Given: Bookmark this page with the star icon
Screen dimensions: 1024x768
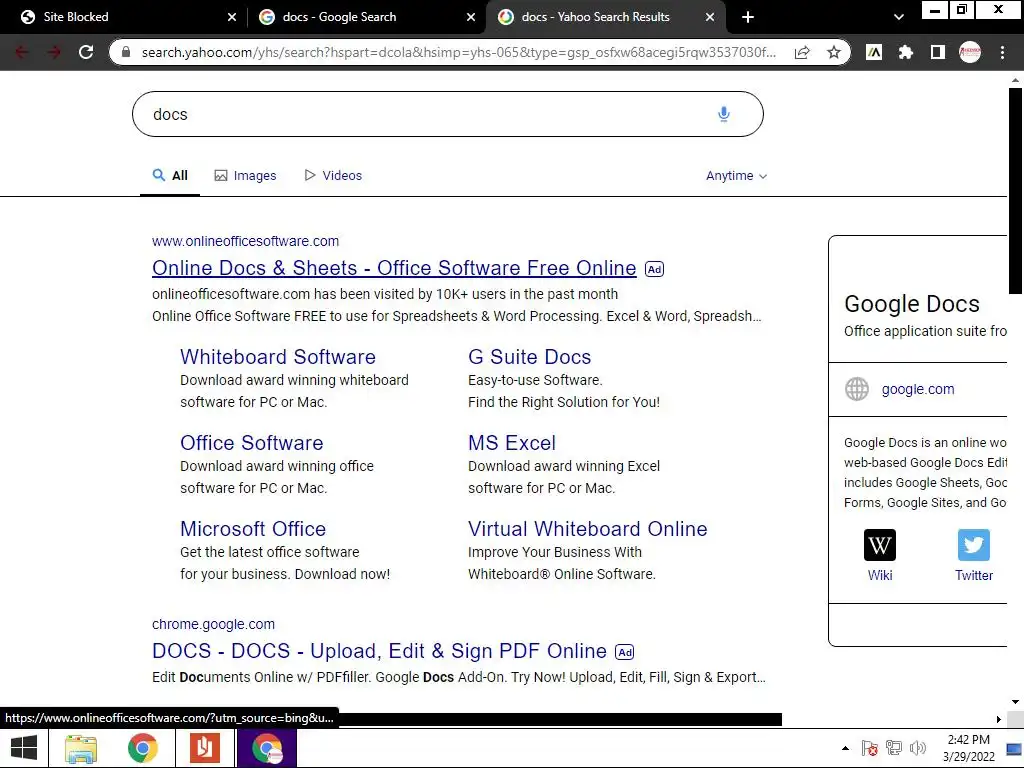Looking at the screenshot, I should pyautogui.click(x=833, y=52).
